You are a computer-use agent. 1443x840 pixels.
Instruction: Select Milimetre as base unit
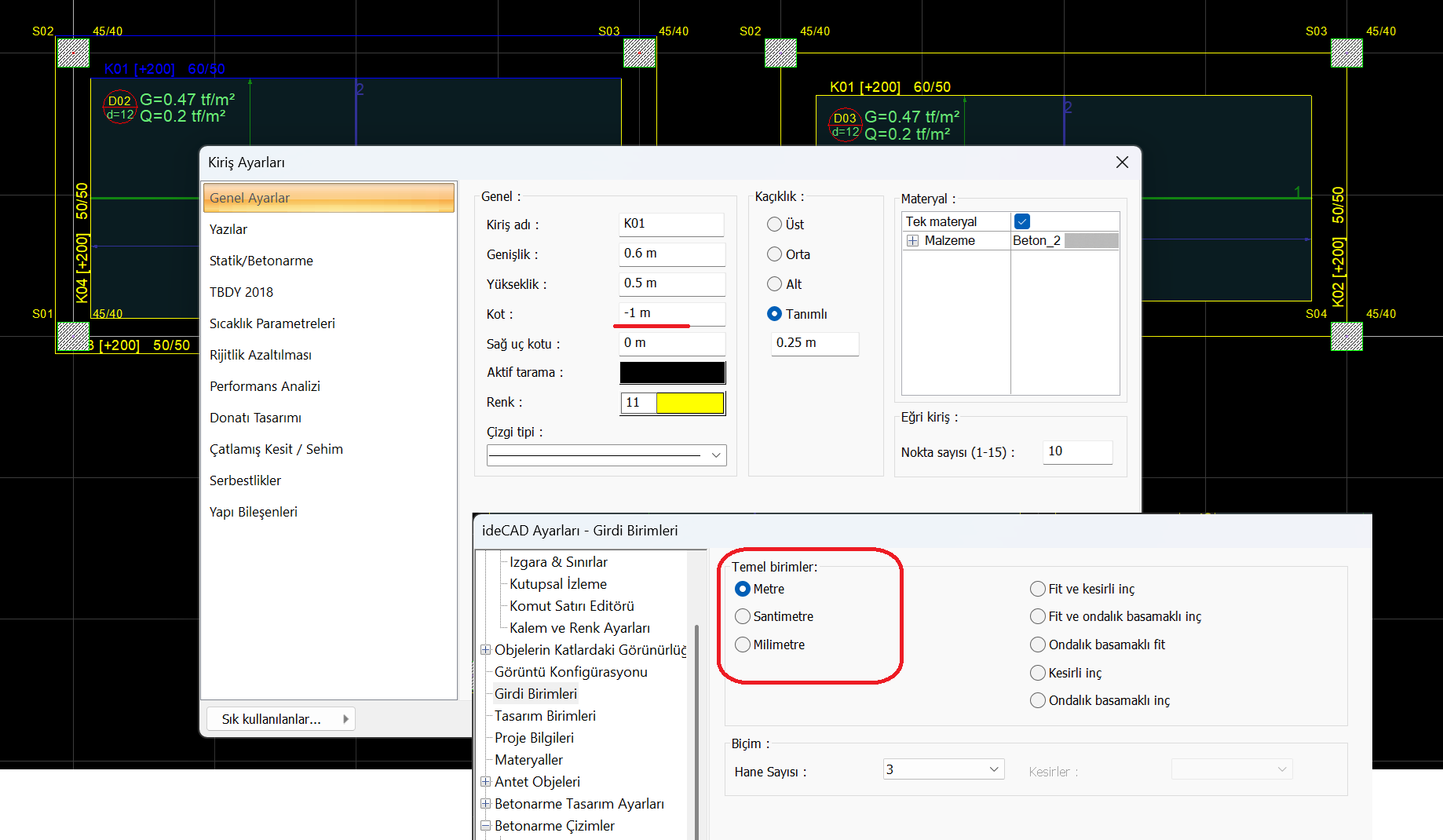[x=743, y=645]
